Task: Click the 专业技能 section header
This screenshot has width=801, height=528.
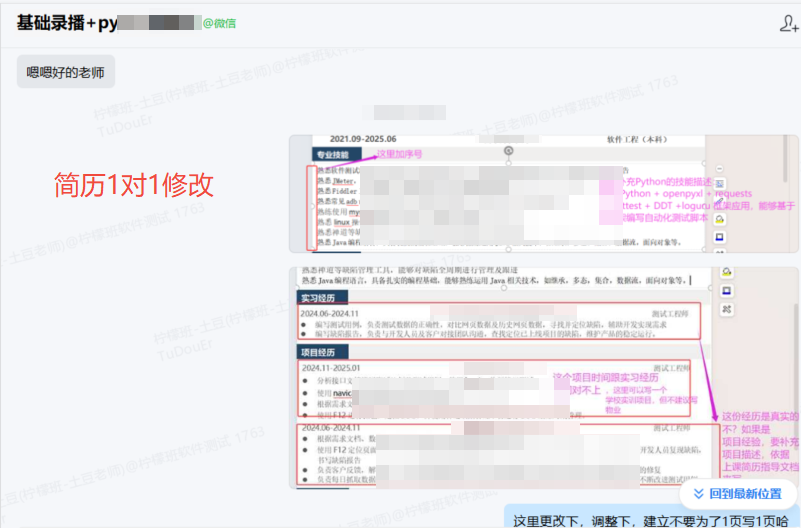Action: (333, 156)
